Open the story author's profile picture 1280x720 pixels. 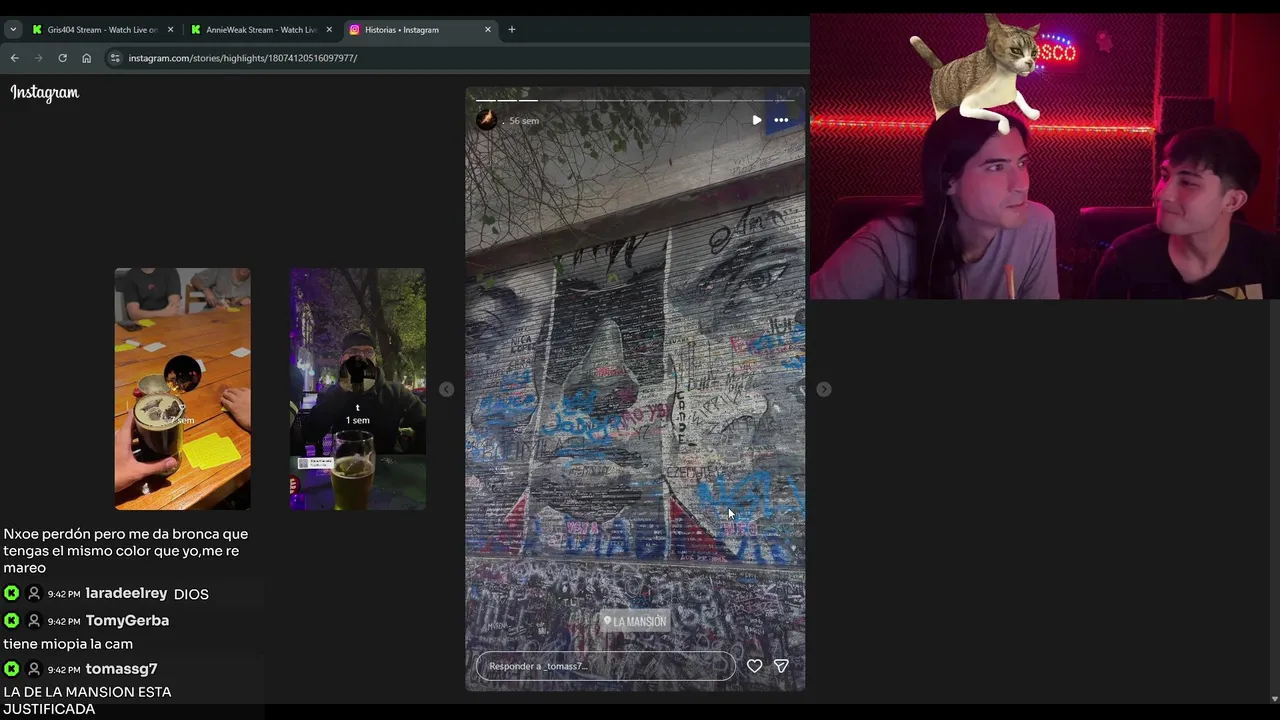(x=487, y=120)
